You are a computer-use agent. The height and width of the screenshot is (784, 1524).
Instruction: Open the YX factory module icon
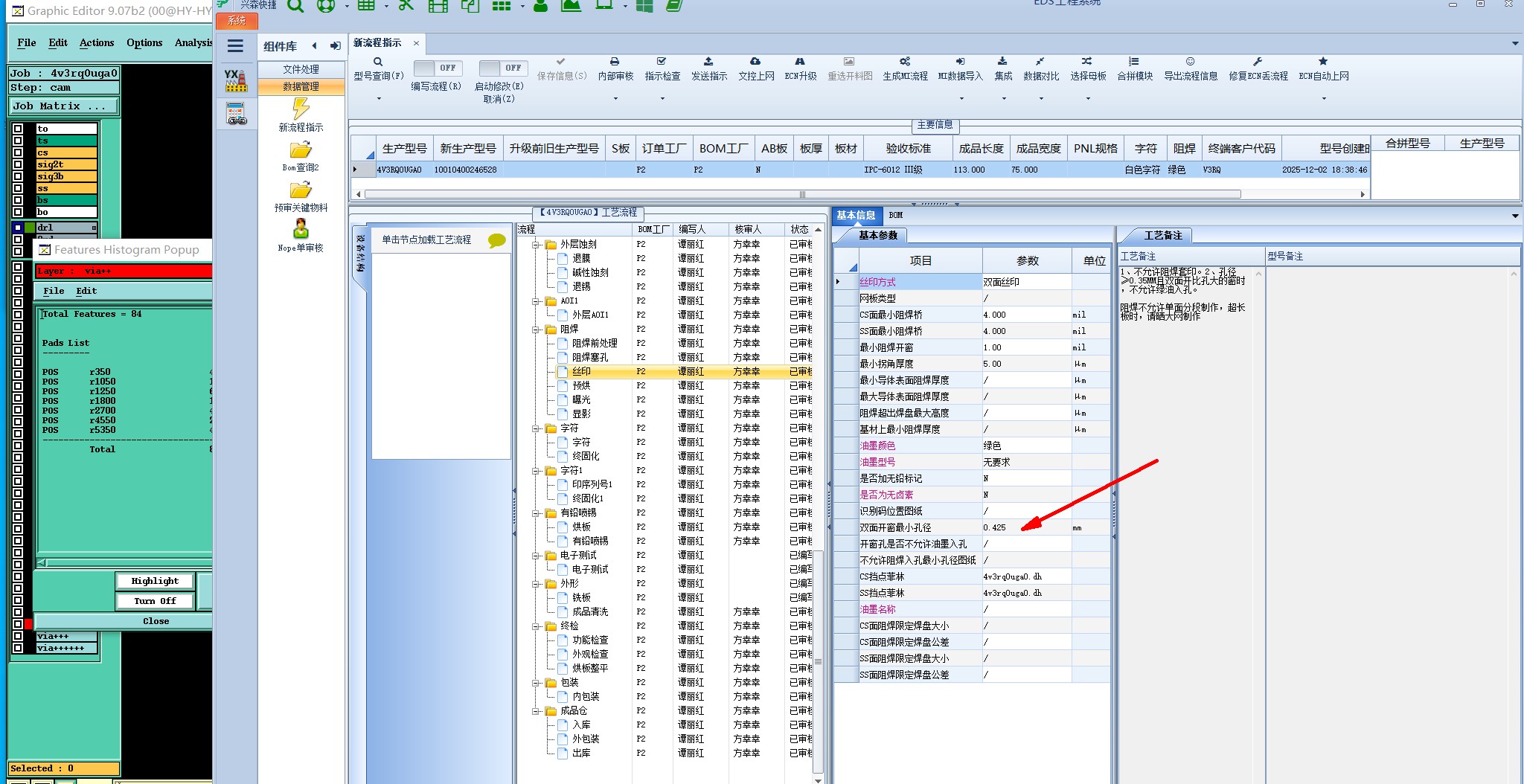coord(236,80)
